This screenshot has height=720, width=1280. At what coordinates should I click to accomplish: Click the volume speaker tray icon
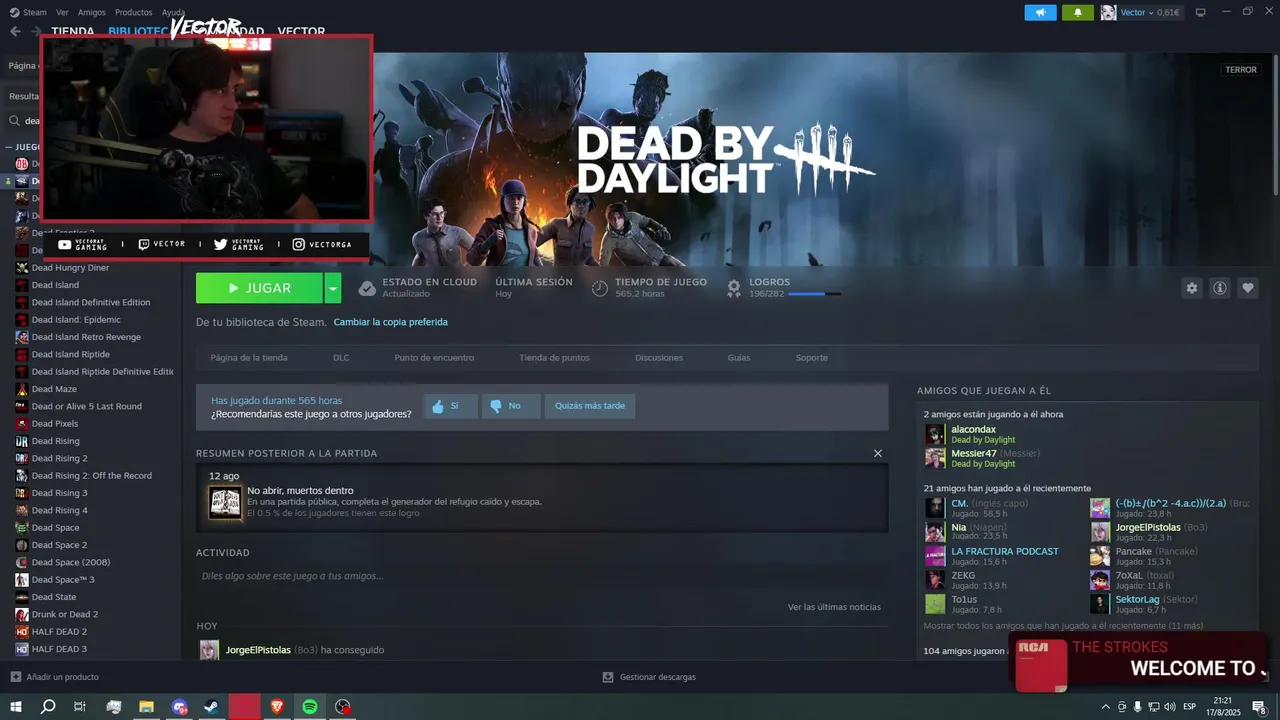(x=1169, y=706)
